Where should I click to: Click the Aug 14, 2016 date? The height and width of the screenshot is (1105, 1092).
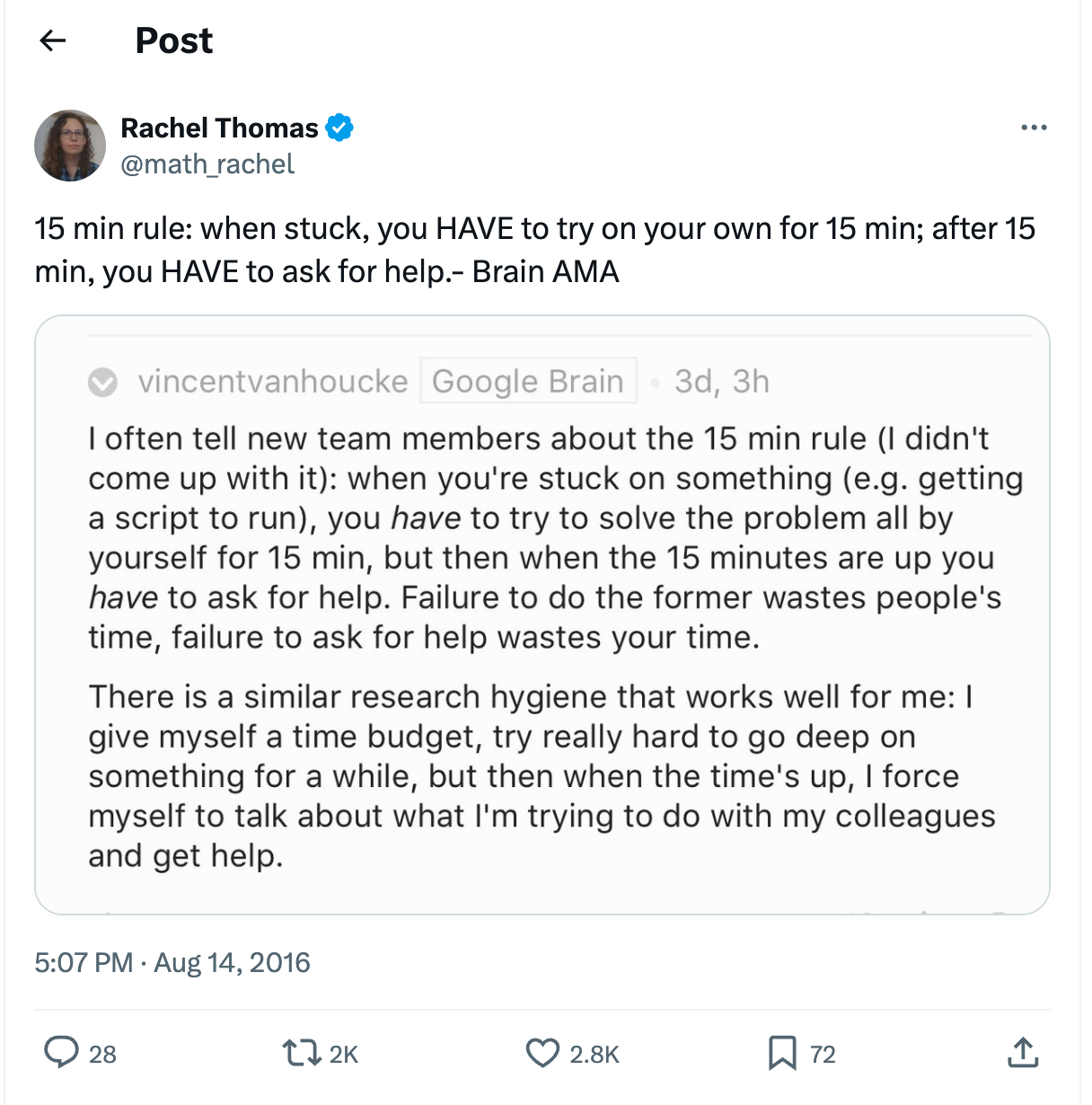point(232,963)
